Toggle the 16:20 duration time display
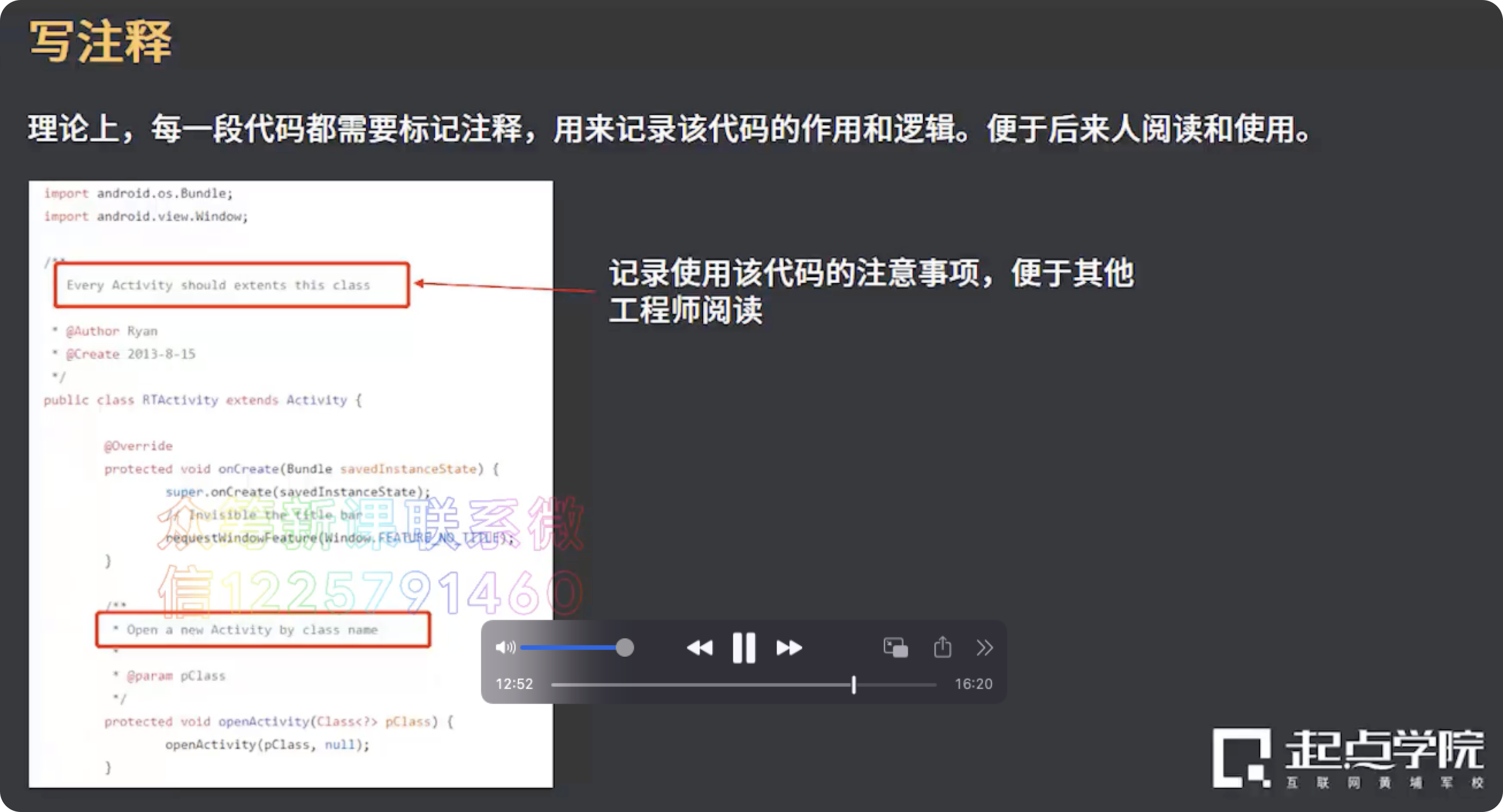 click(x=973, y=684)
